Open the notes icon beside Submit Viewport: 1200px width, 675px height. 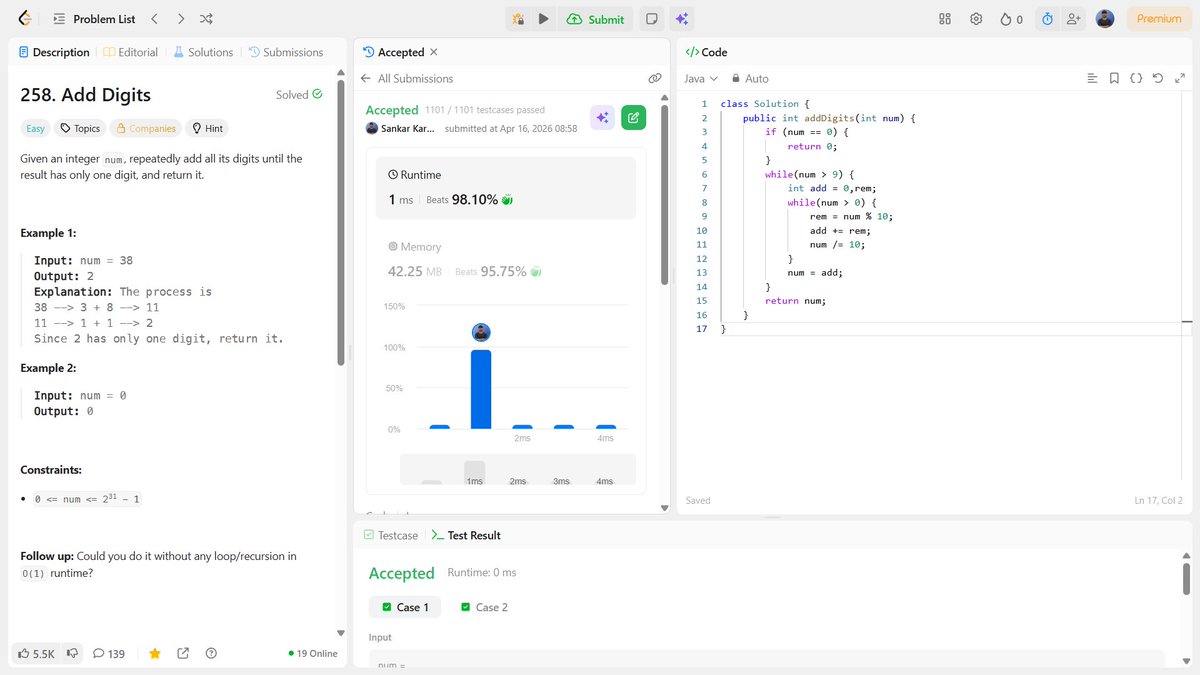pos(651,19)
